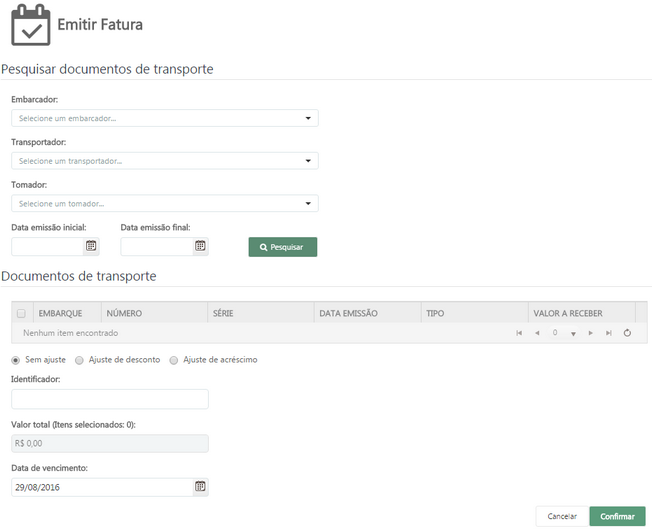Open the page number dropdown in pager
Image resolution: width=652 pixels, height=529 pixels.
coord(573,334)
